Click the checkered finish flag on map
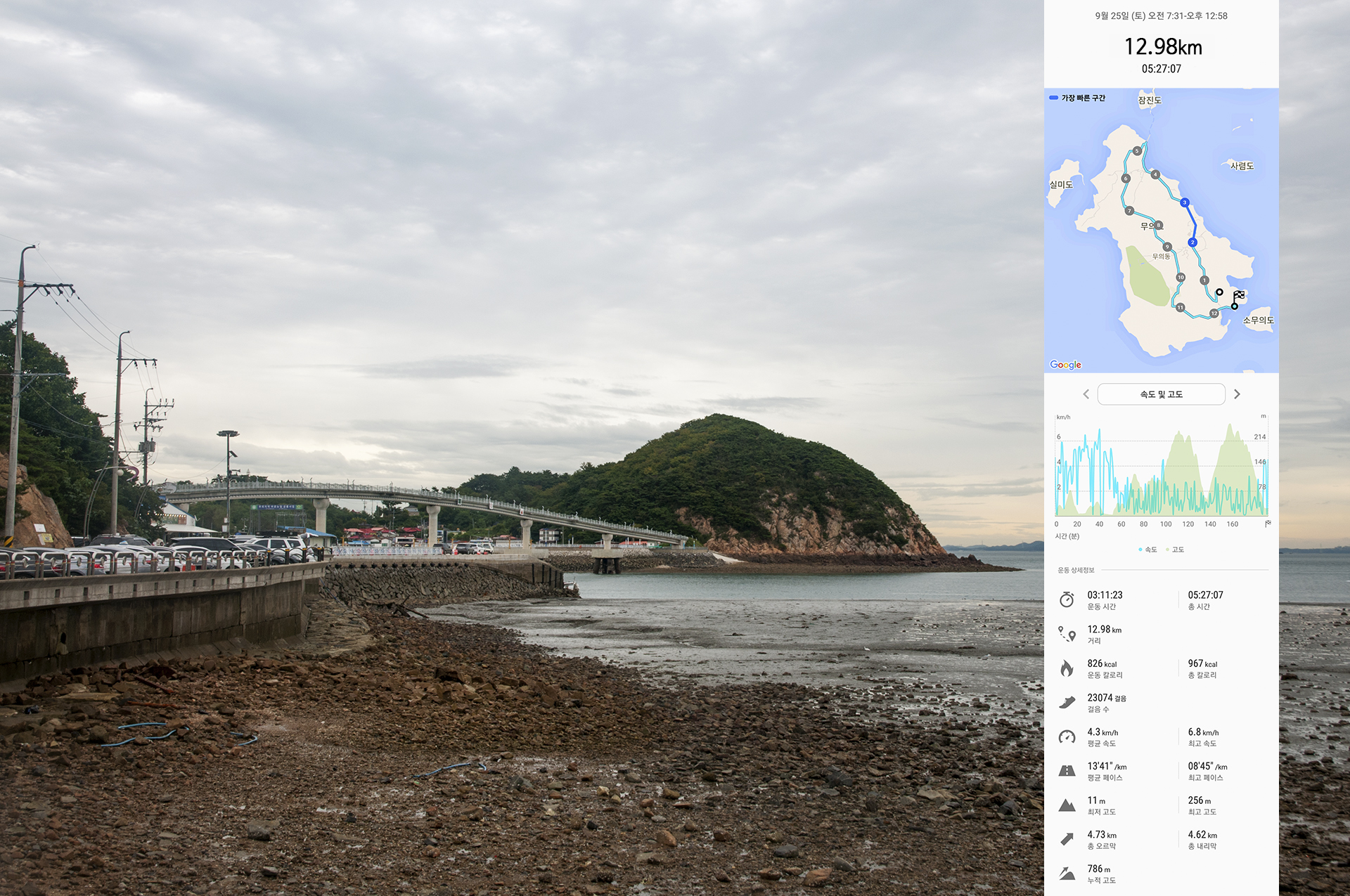This screenshot has height=896, width=1350. coord(1239,296)
